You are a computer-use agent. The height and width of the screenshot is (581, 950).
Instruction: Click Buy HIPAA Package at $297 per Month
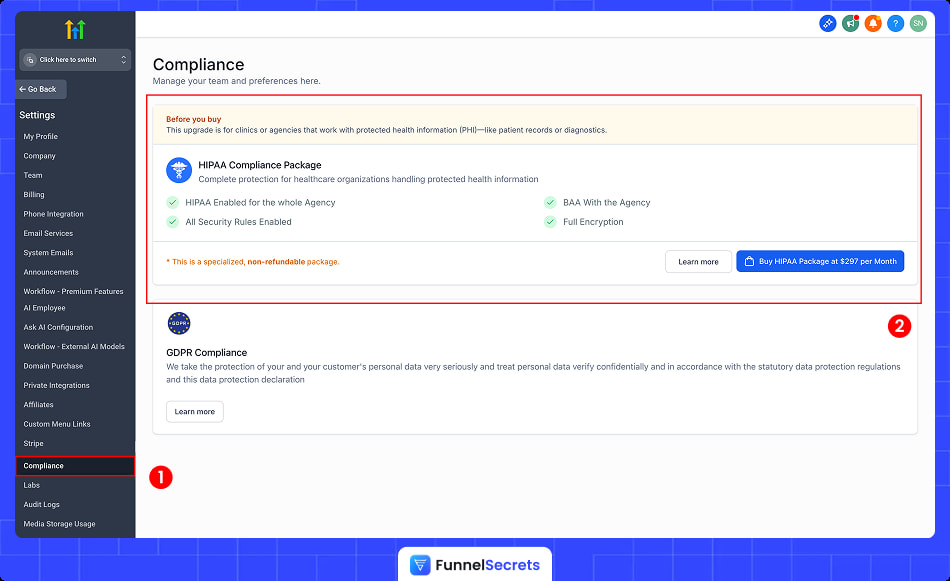pos(820,261)
